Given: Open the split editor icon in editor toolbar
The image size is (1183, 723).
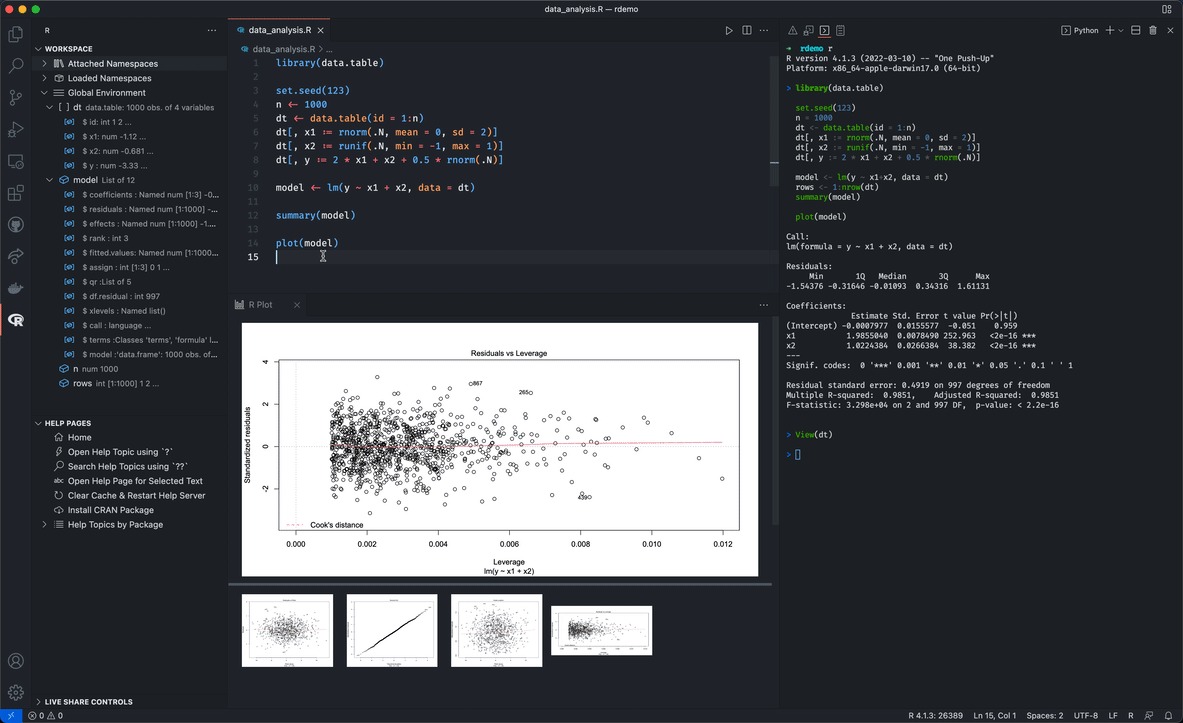Looking at the screenshot, I should click(746, 30).
